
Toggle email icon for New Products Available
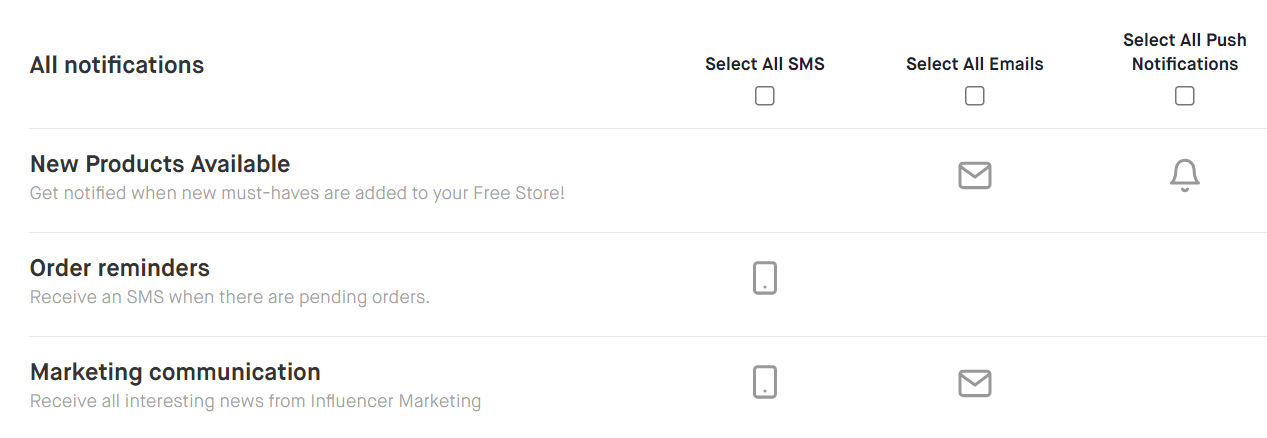tap(974, 176)
